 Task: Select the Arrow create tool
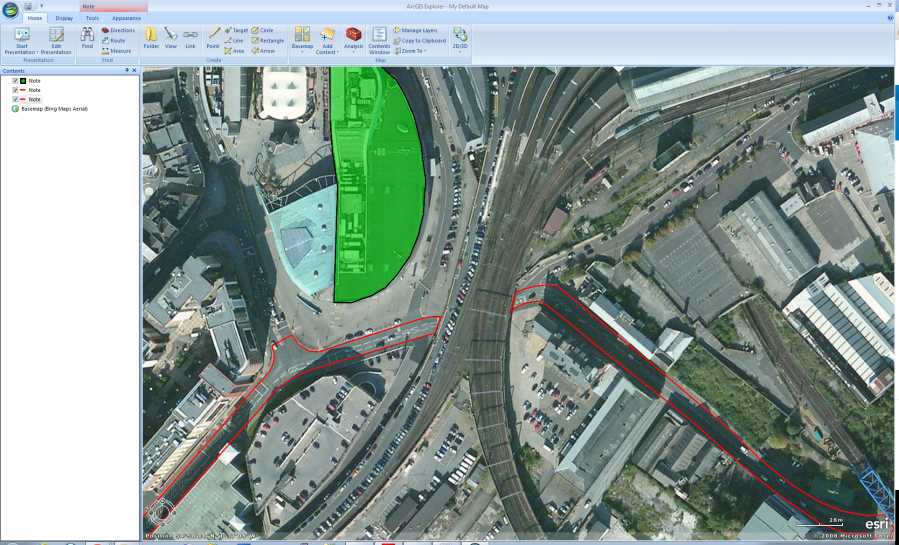coord(264,51)
